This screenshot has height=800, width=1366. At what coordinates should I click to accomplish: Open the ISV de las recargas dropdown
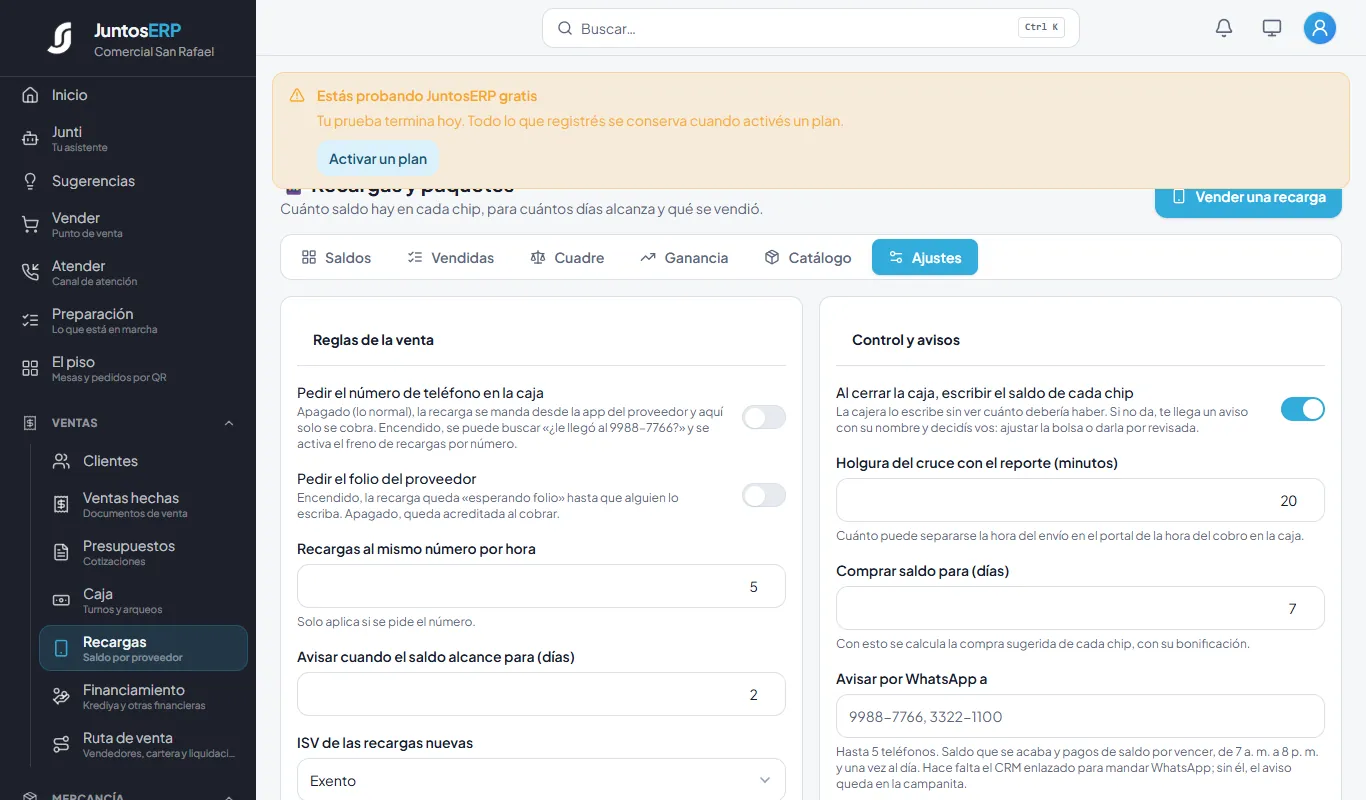click(541, 780)
